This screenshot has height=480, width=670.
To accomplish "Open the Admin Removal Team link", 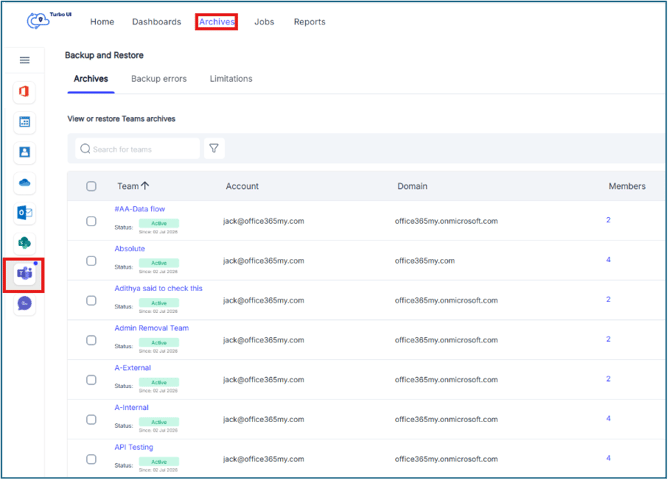I will [152, 328].
